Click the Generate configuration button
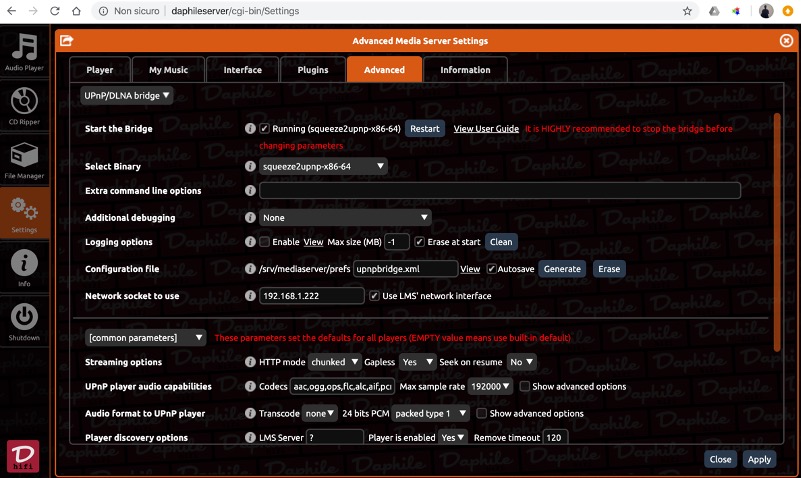 (x=562, y=269)
